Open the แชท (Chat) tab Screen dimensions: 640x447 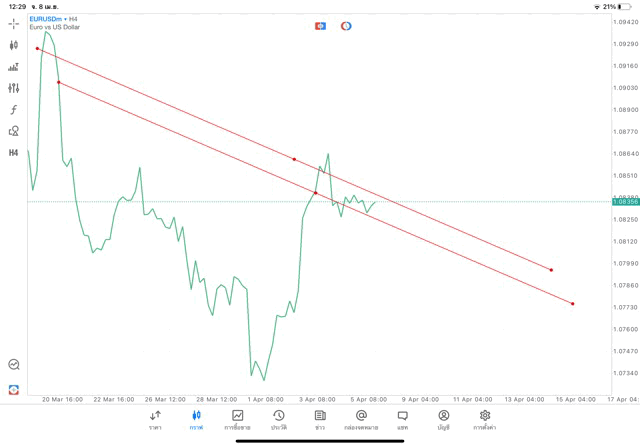click(x=402, y=419)
